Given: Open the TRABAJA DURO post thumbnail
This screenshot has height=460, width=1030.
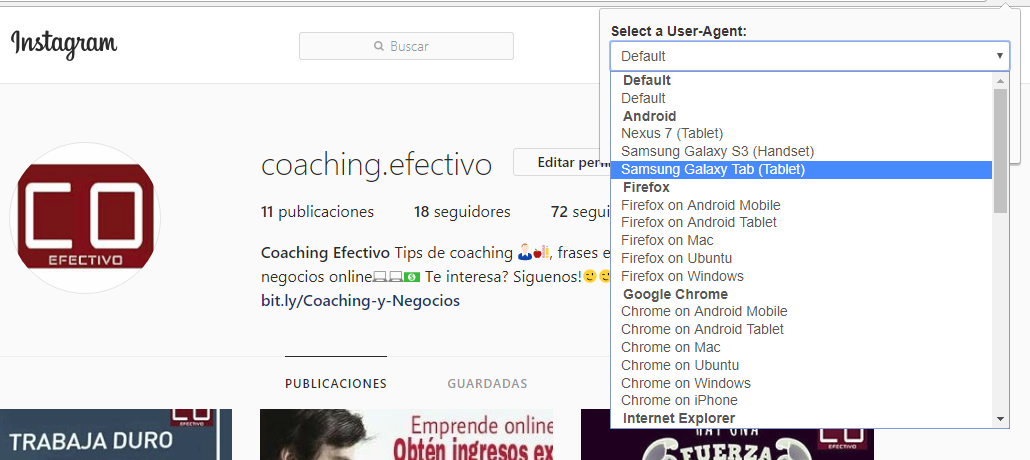Looking at the screenshot, I should (116, 434).
